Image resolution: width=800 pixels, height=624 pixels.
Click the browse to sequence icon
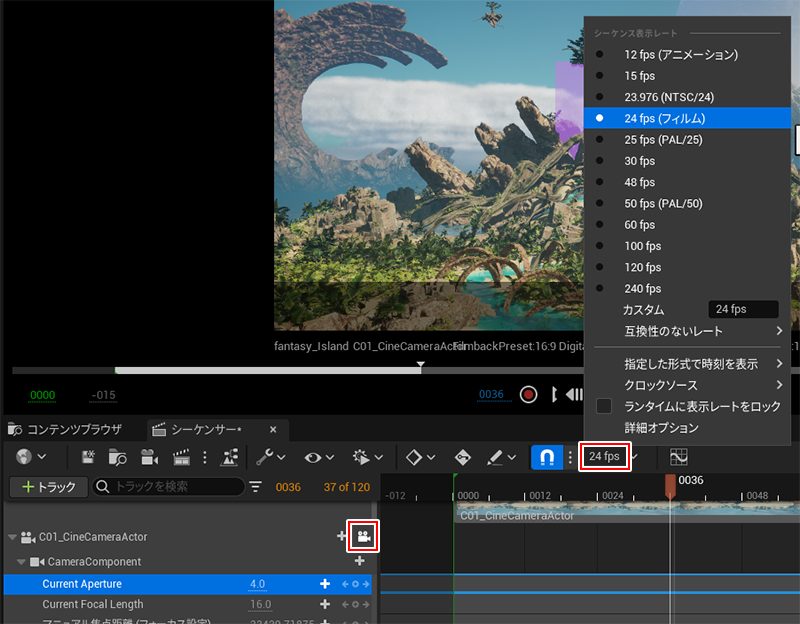pos(118,457)
